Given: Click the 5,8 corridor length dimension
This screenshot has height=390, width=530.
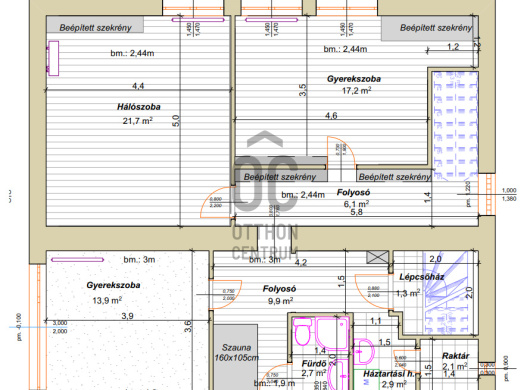Looking at the screenshot, I should (x=357, y=212).
